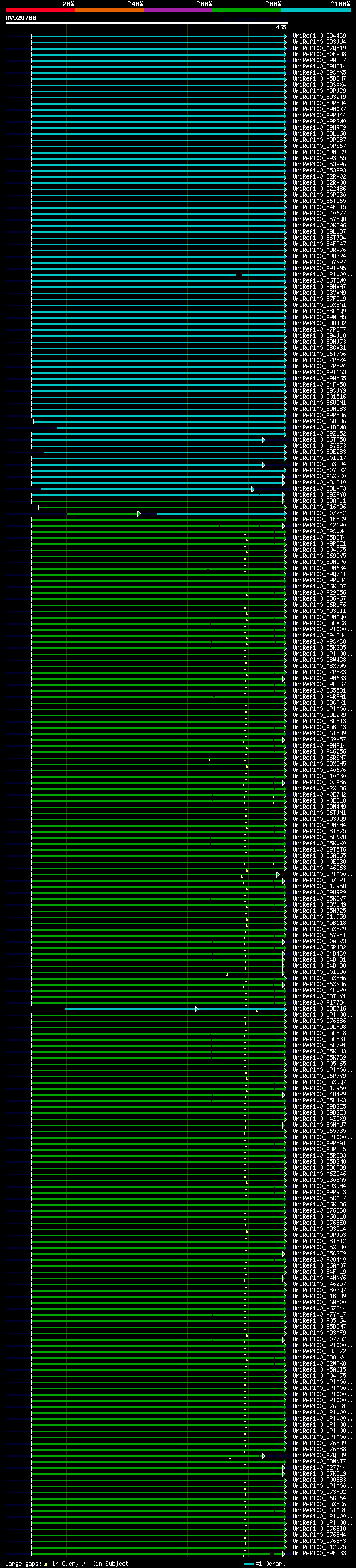Select hit label UniRef100_P29356

coord(319,593)
